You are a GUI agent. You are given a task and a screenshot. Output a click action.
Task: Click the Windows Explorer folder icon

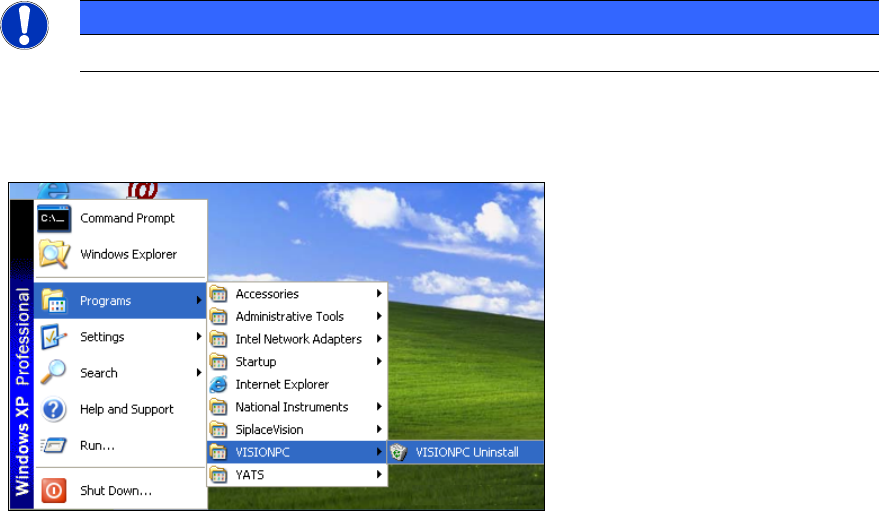coord(54,254)
